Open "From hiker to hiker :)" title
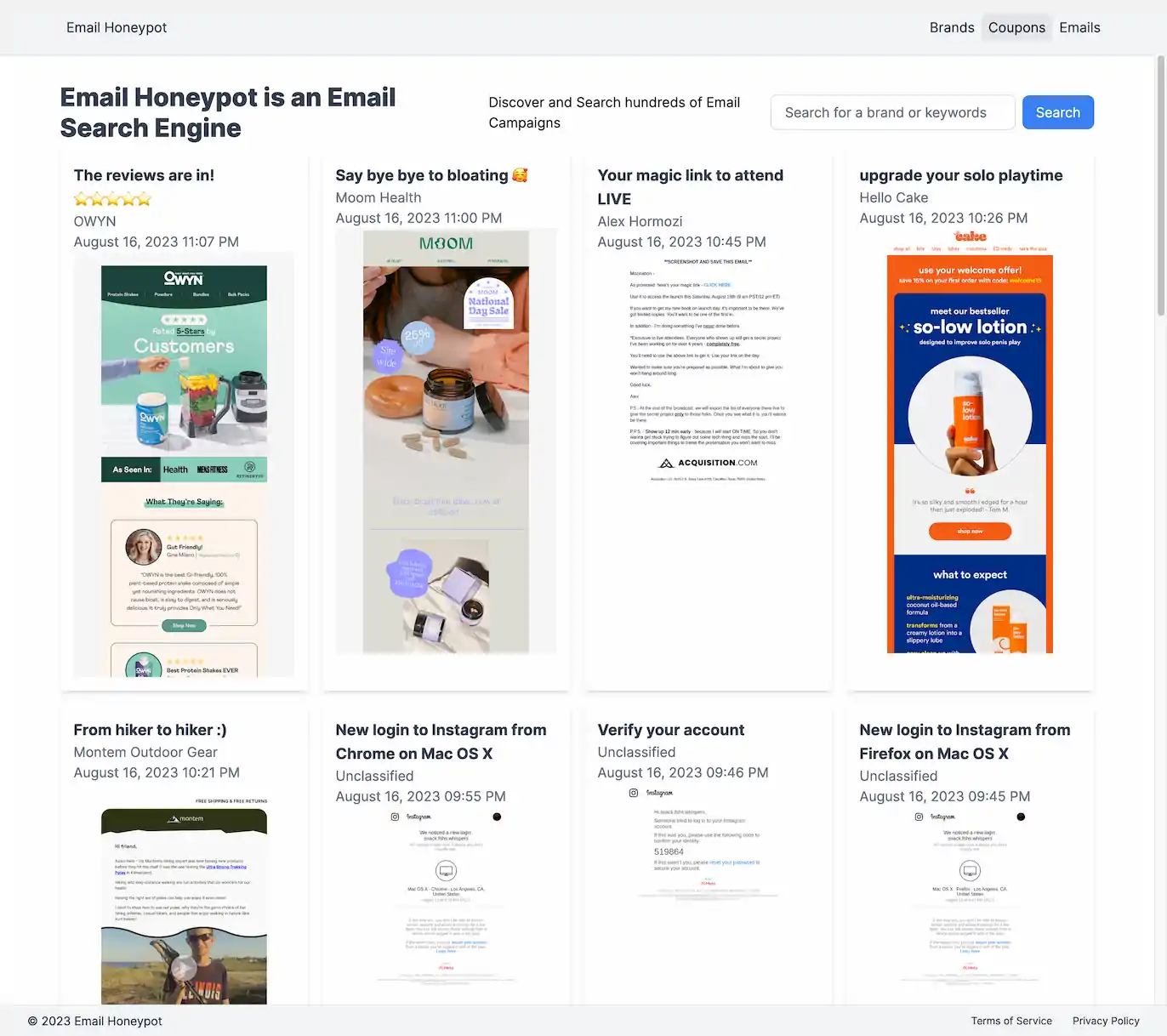Viewport: 1167px width, 1036px height. point(150,730)
